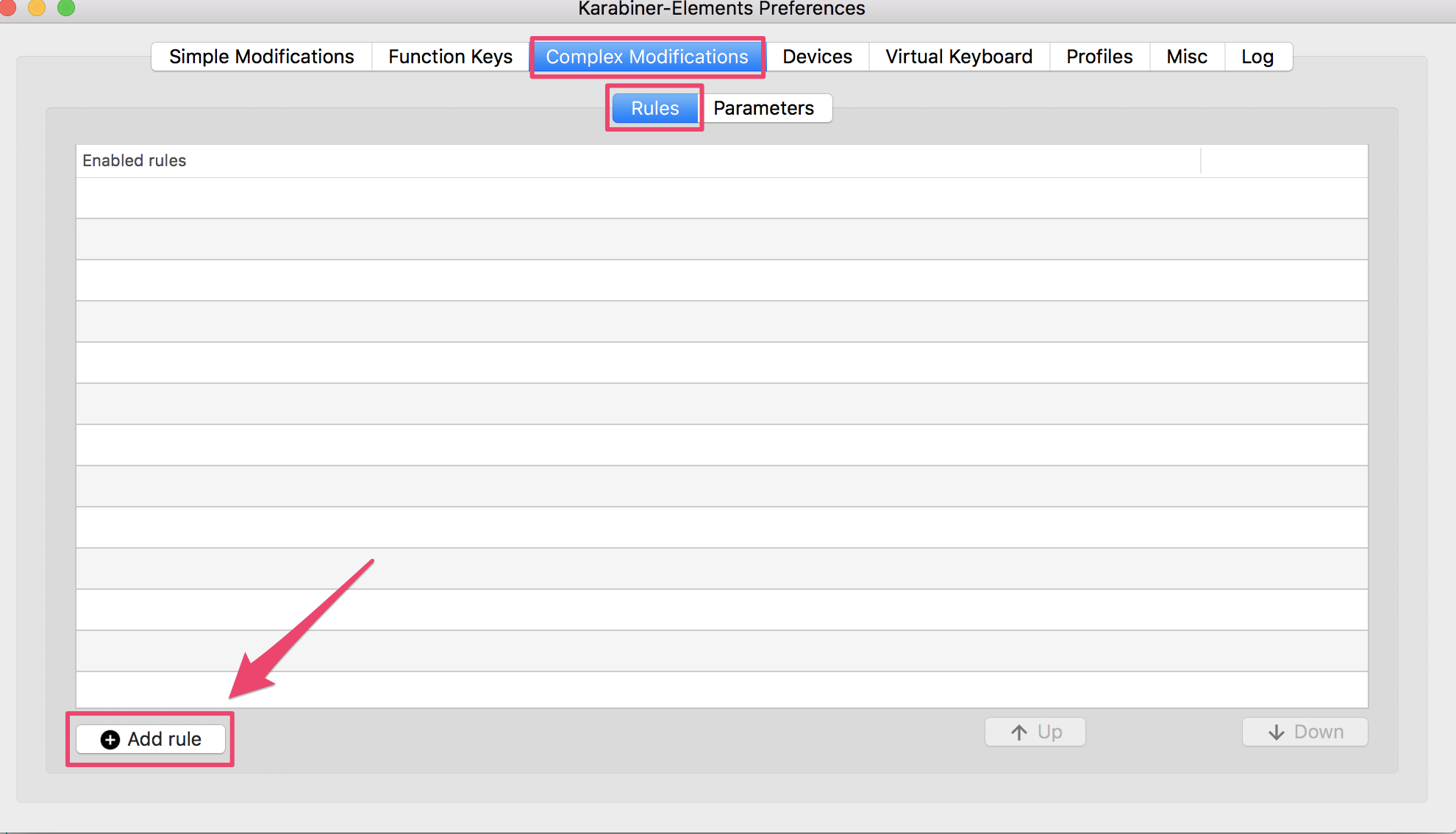Select the Rules sub-tab
The width and height of the screenshot is (1456, 834).
click(x=654, y=108)
